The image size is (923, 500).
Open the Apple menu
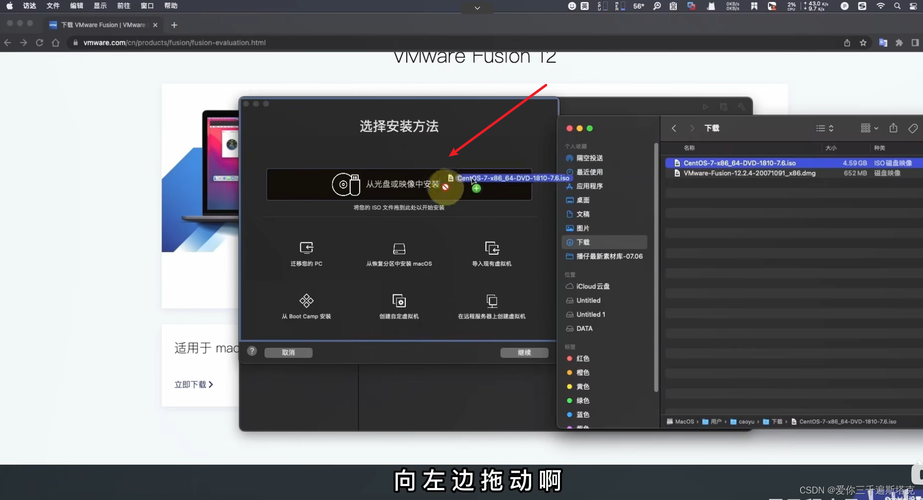click(9, 6)
